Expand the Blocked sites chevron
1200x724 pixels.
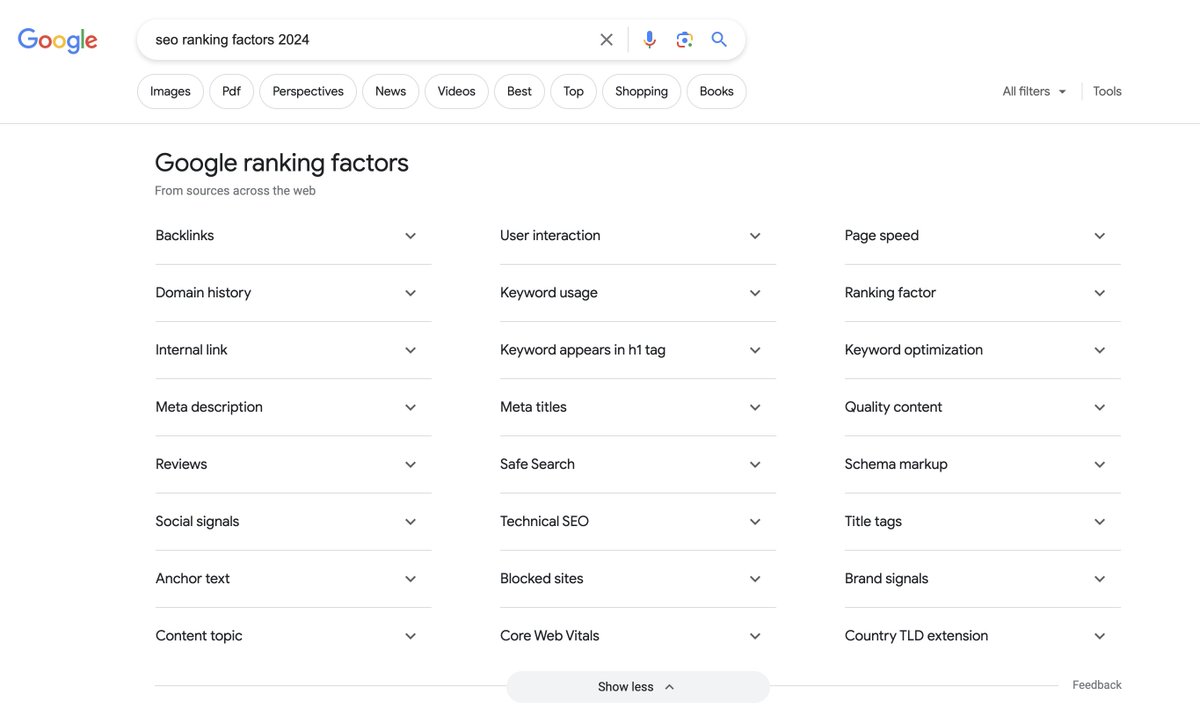(x=755, y=578)
